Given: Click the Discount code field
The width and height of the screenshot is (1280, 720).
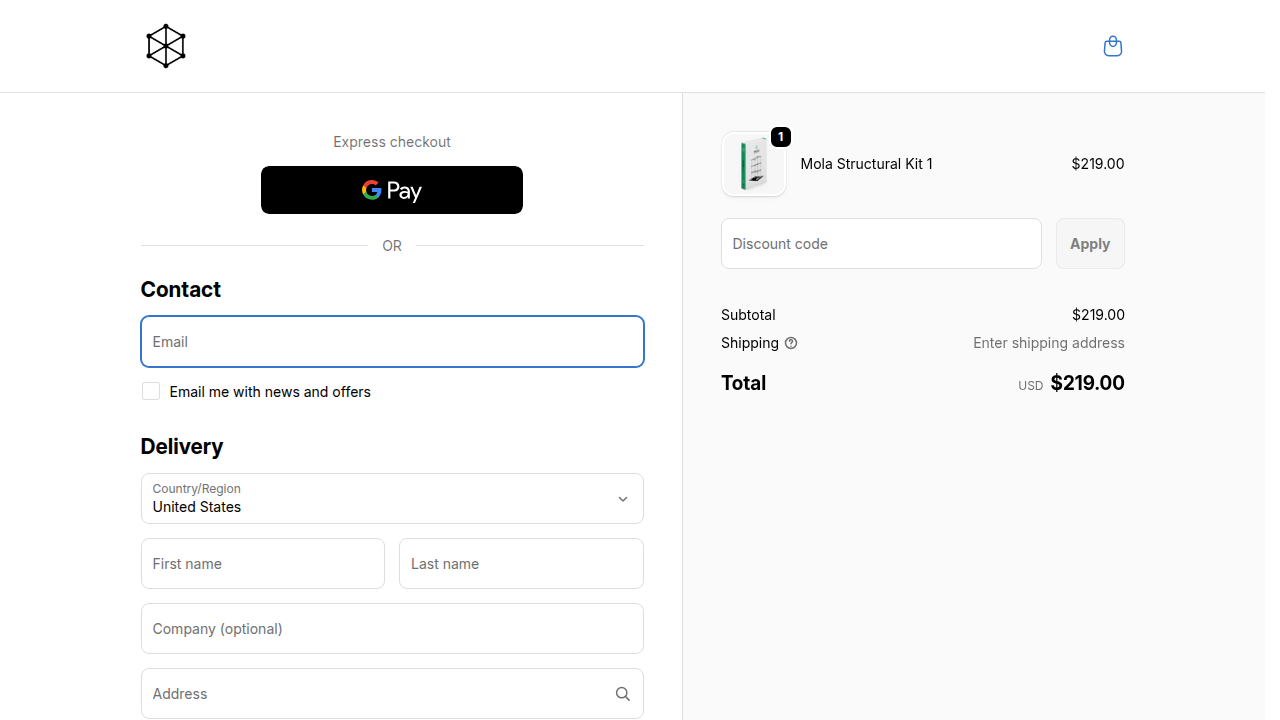Looking at the screenshot, I should [881, 244].
